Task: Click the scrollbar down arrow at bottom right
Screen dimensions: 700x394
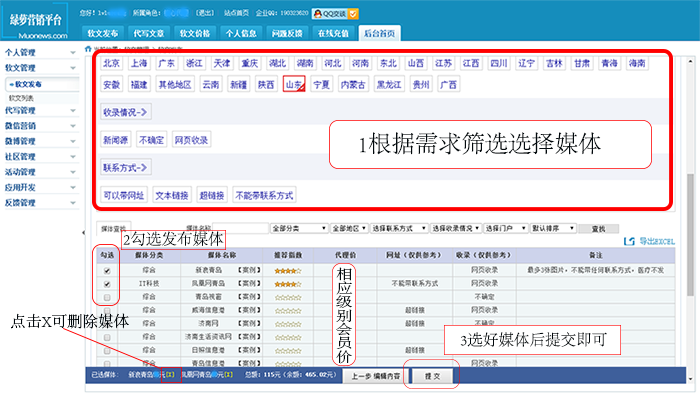Action: [x=691, y=379]
